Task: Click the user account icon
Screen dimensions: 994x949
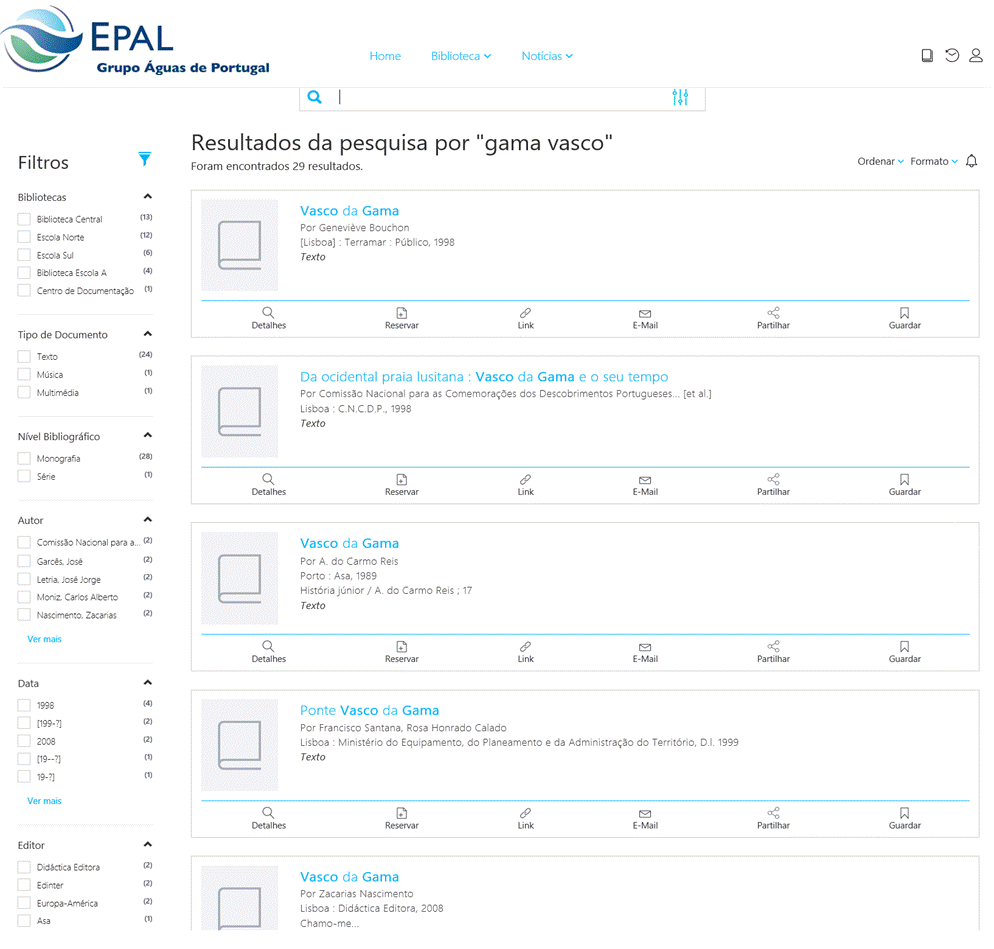Action: click(x=976, y=56)
